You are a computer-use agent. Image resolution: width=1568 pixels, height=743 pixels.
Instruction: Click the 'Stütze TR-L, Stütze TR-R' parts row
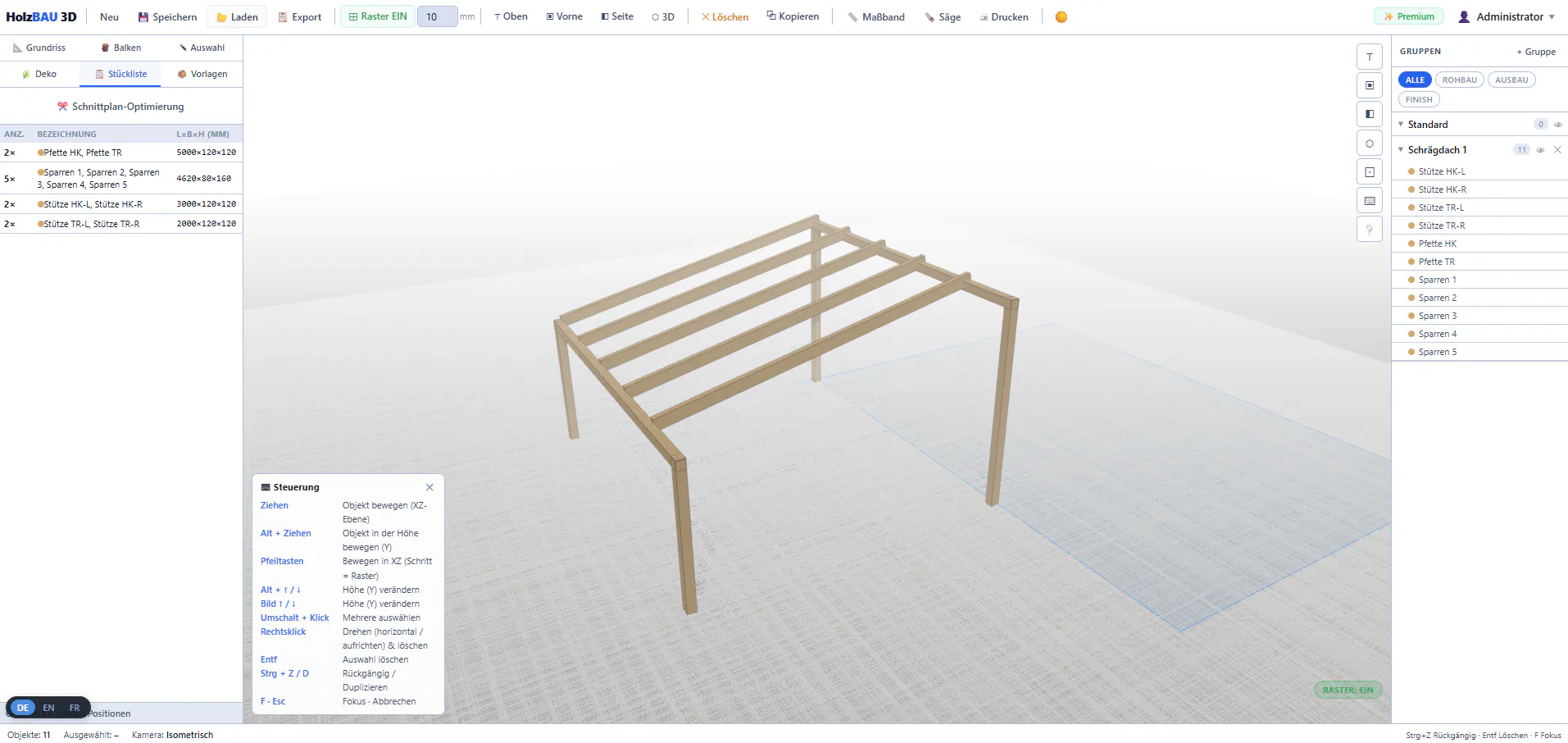(121, 224)
